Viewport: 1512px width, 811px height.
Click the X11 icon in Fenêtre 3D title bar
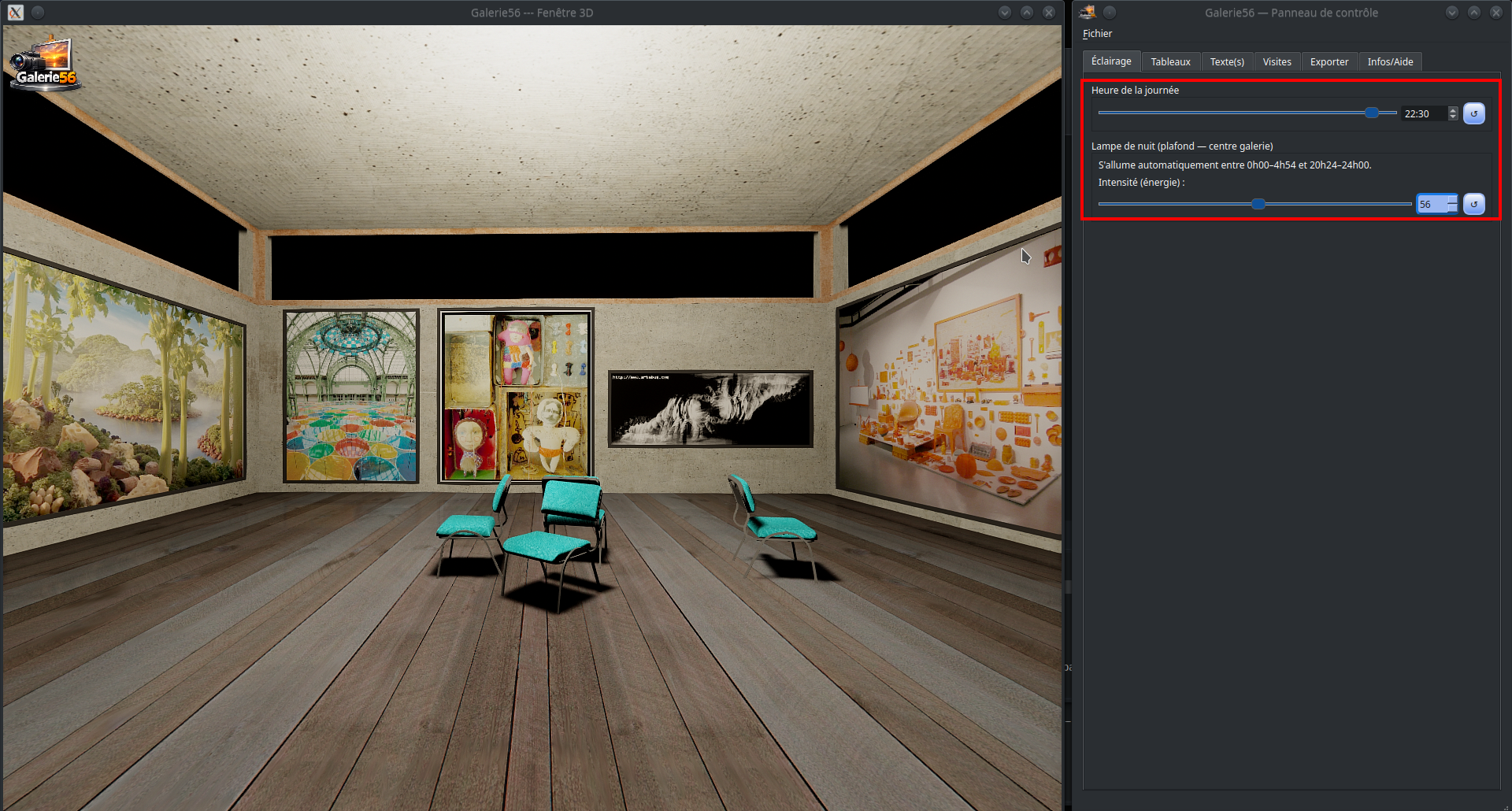[16, 13]
